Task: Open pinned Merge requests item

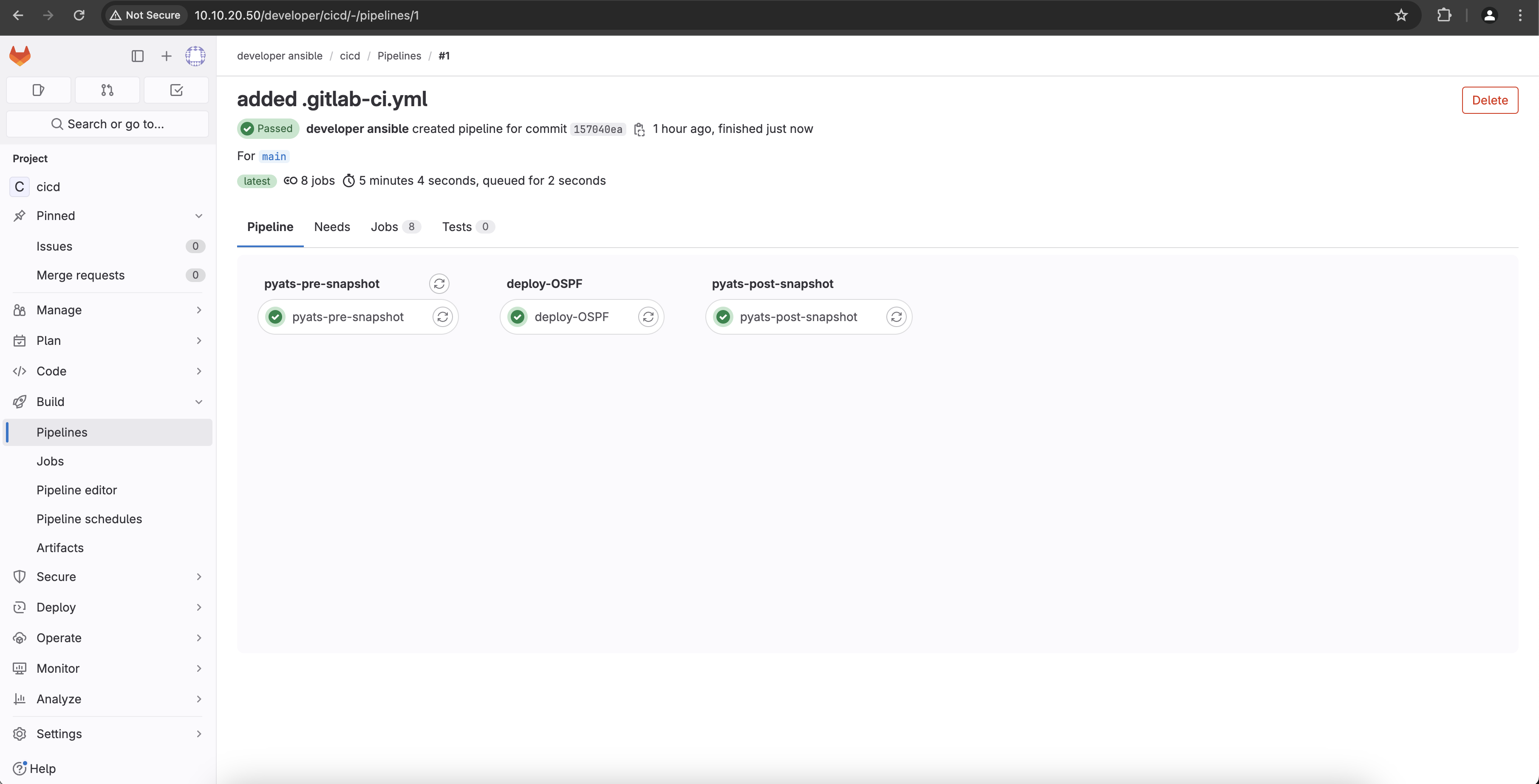Action: pyautogui.click(x=108, y=275)
